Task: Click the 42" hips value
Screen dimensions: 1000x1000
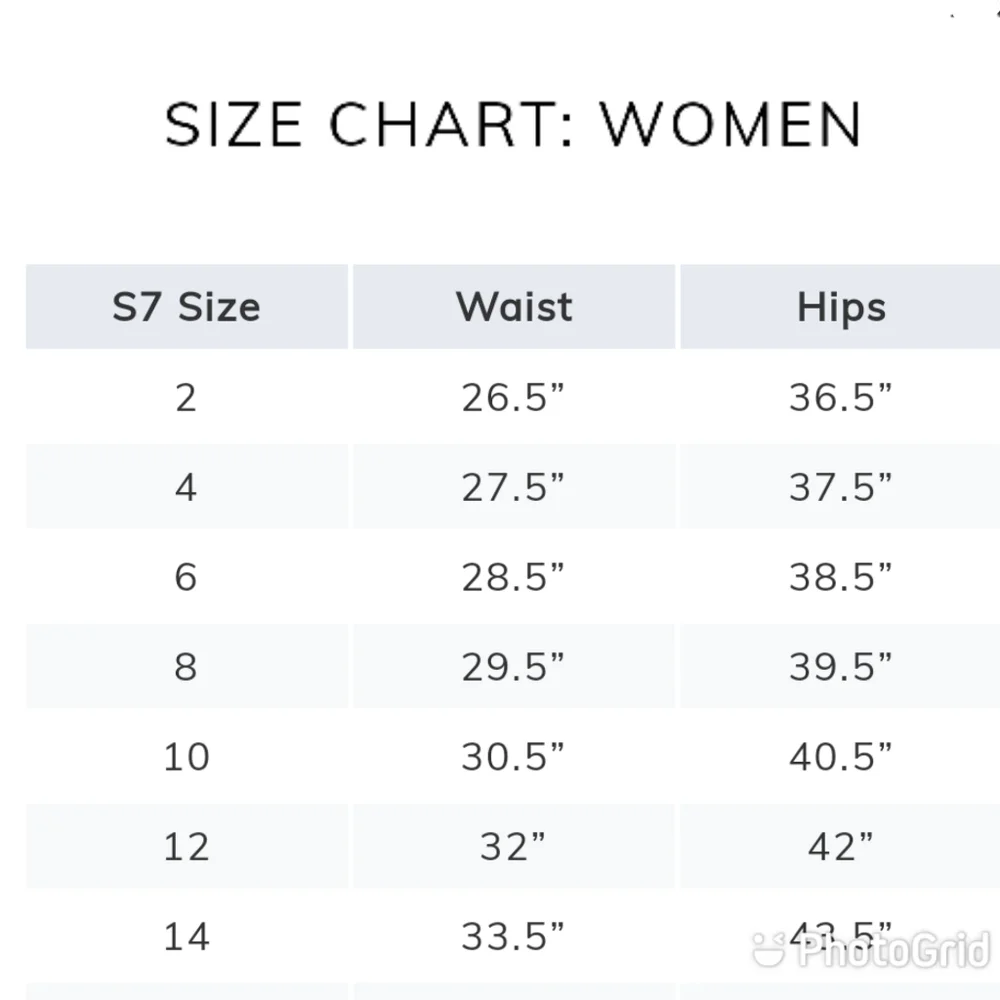Action: tap(841, 848)
